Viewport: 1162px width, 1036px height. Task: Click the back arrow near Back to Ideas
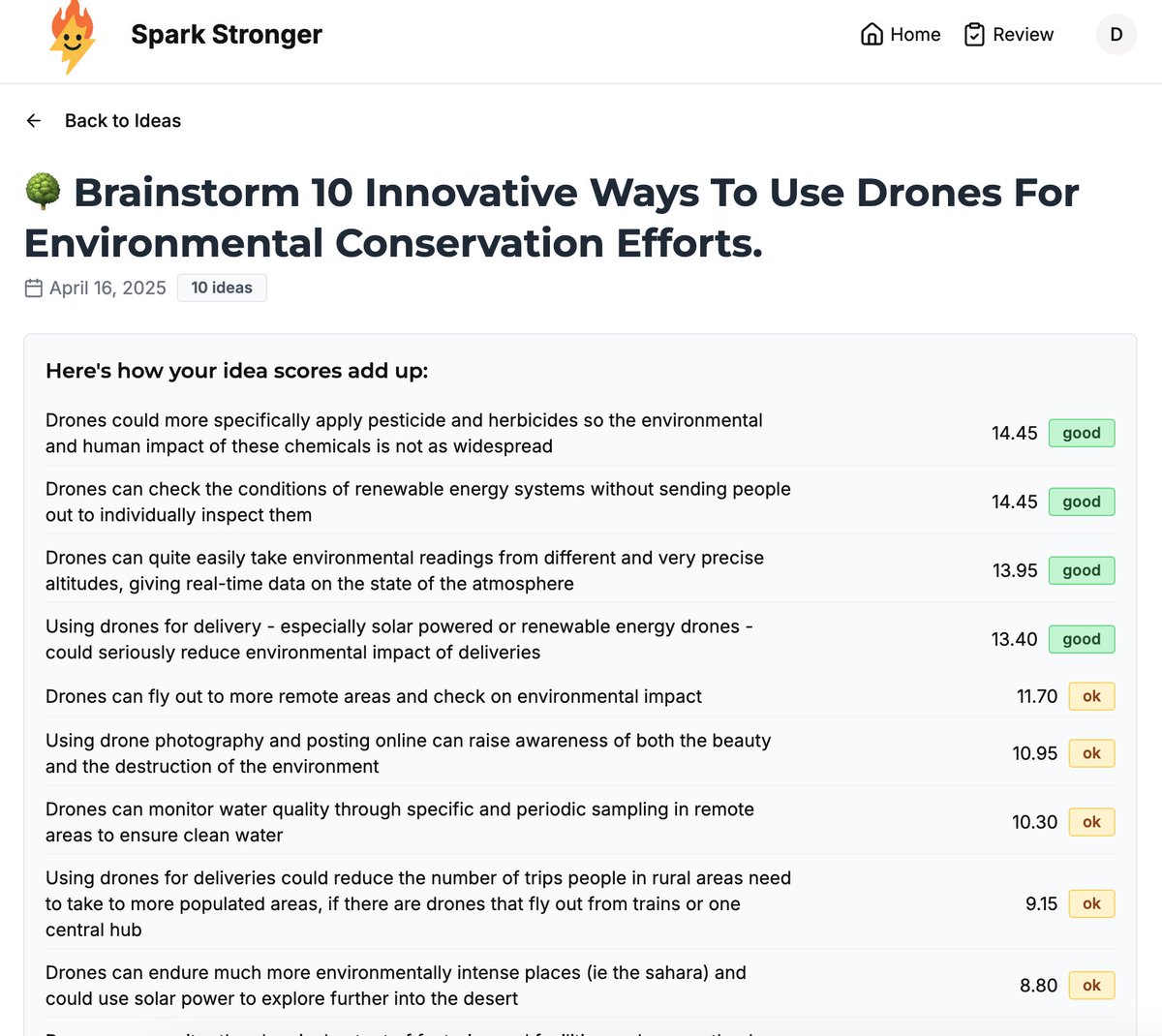pos(33,120)
